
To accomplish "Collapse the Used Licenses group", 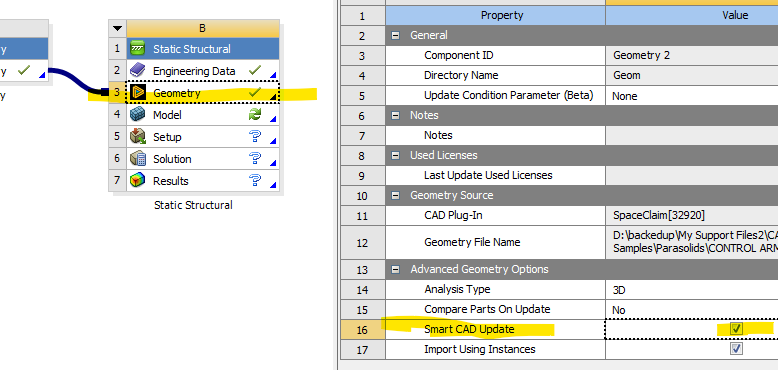I will pos(395,156).
